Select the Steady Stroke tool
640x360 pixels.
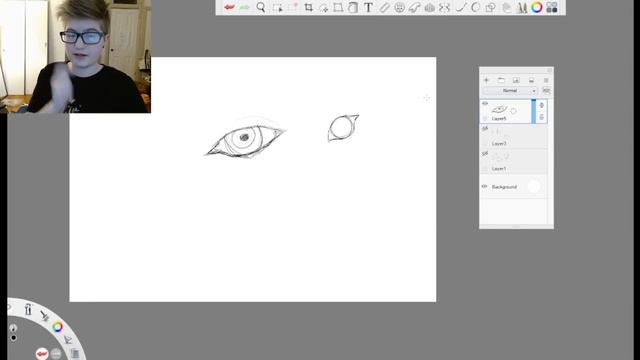(x=460, y=7)
